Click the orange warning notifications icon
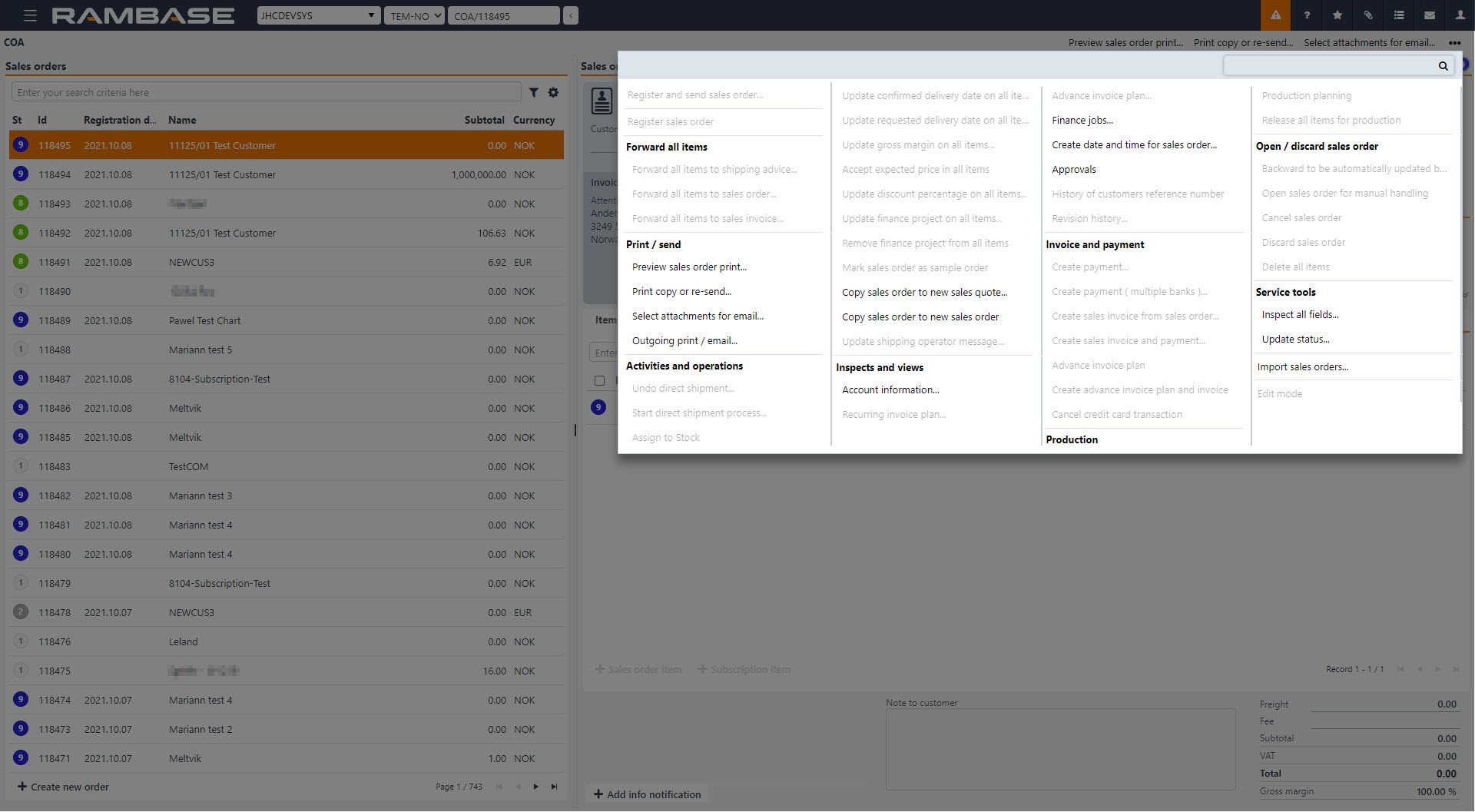Viewport: 1475px width, 812px height. [x=1275, y=15]
